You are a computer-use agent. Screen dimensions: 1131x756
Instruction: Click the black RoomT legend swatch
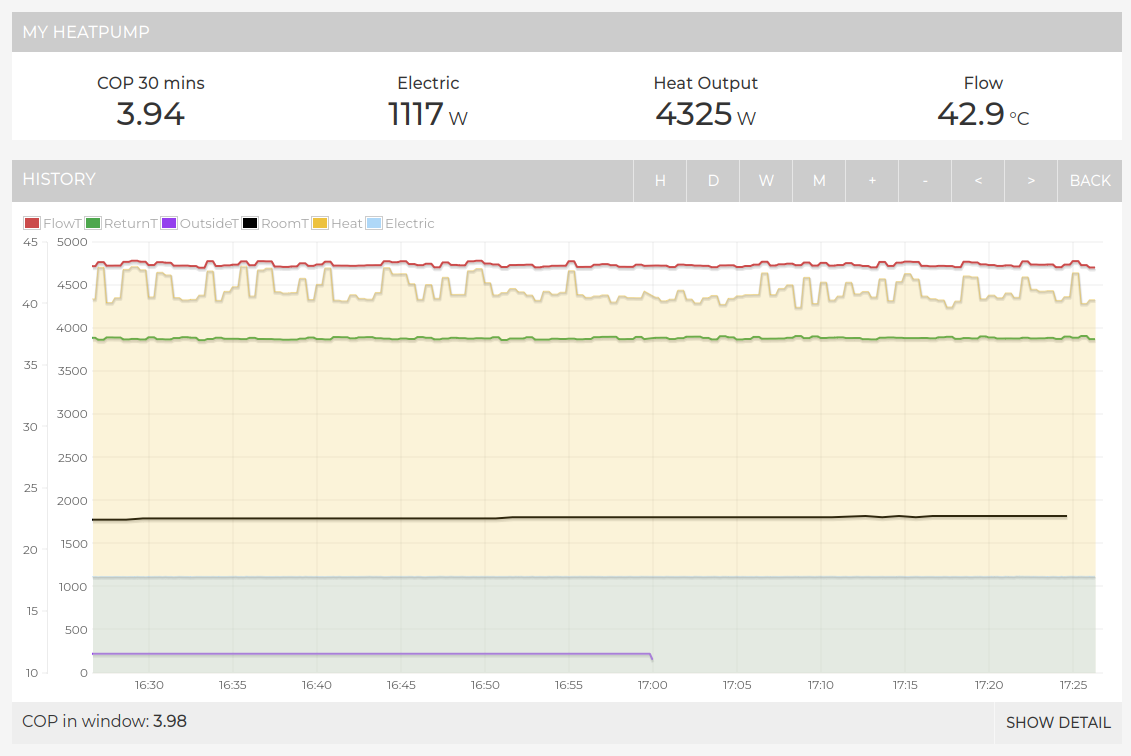(250, 223)
